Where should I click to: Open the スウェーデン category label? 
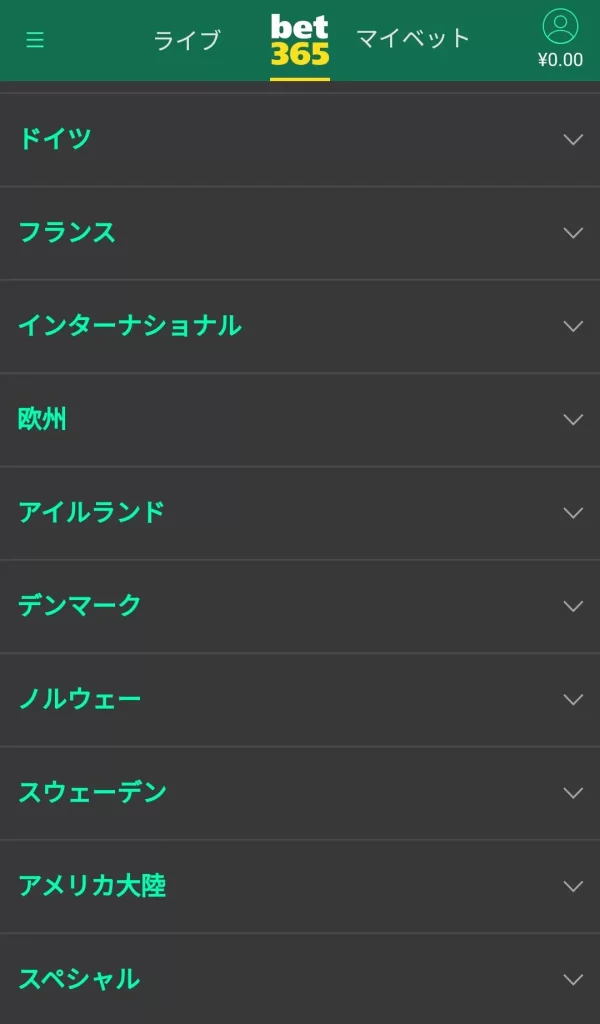92,793
